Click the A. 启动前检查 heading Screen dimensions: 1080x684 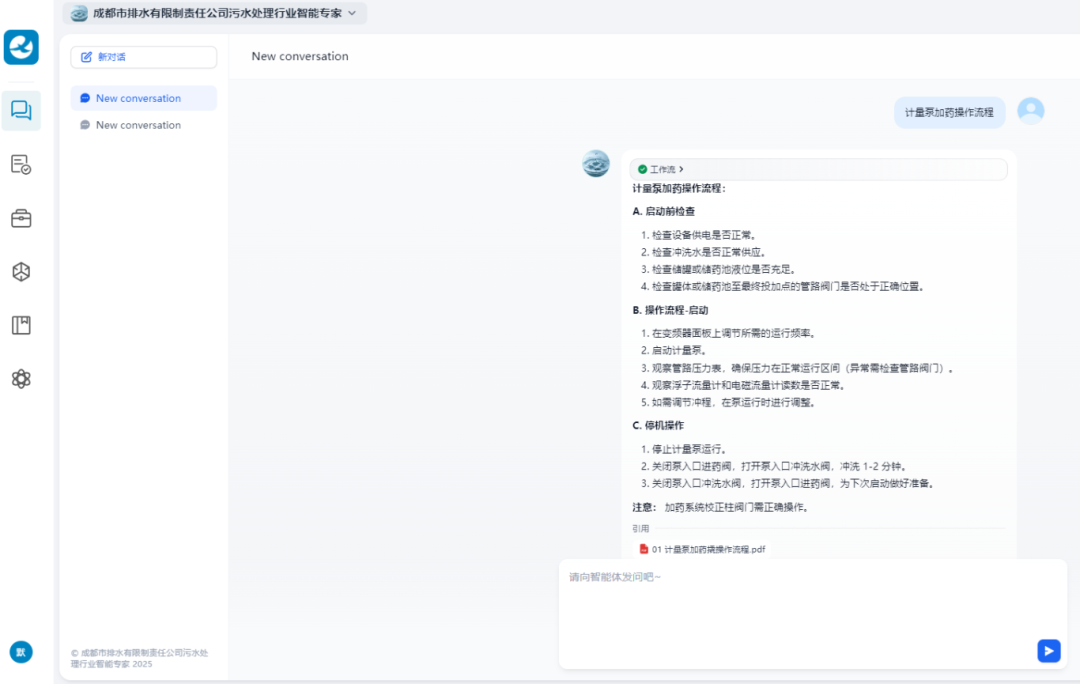[x=663, y=211]
